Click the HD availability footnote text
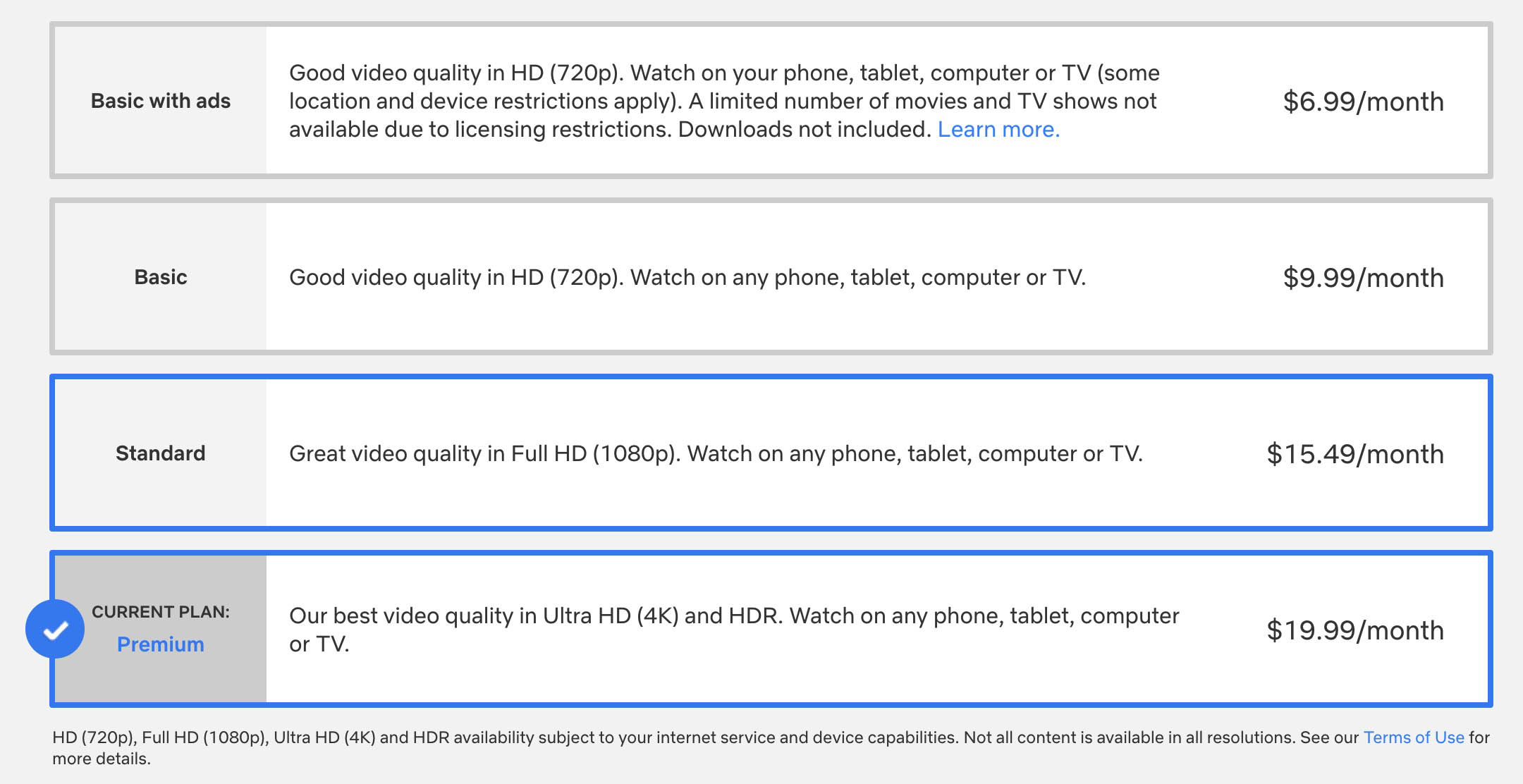 click(x=771, y=748)
